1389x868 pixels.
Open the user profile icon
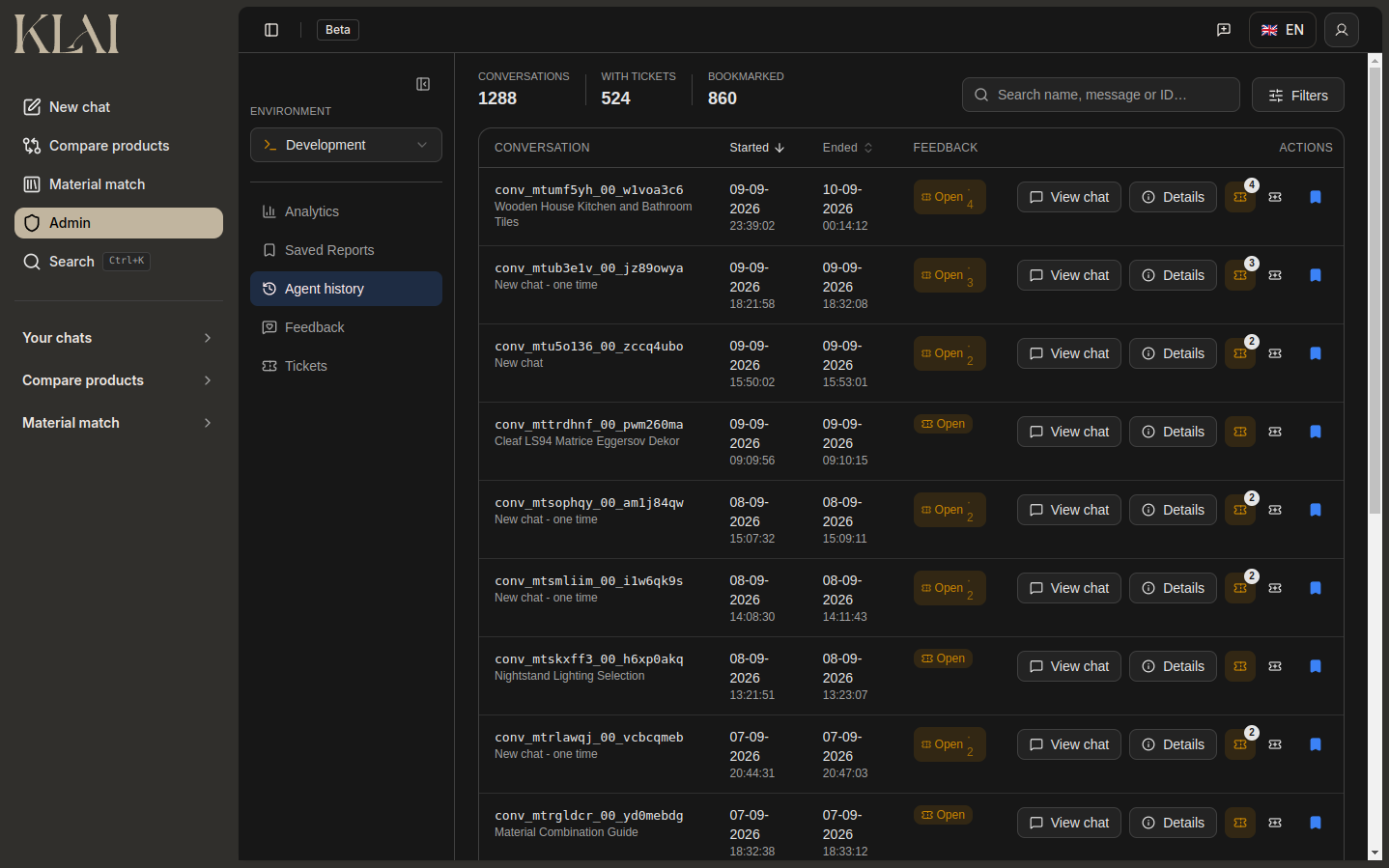click(1342, 30)
